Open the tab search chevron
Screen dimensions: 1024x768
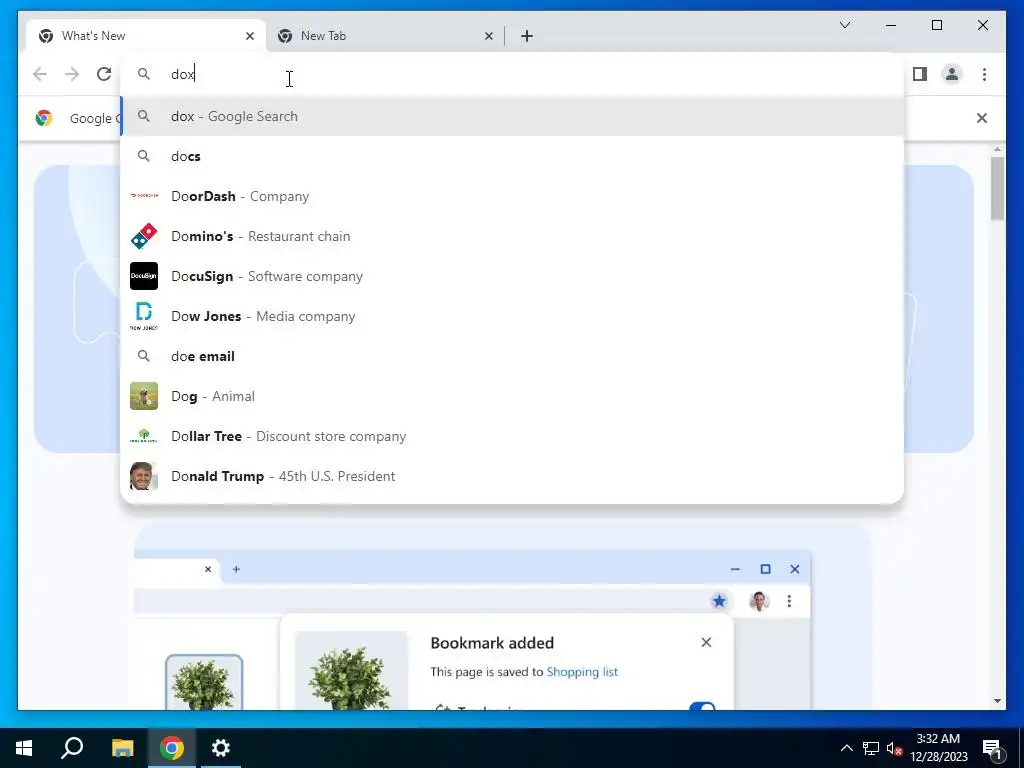pyautogui.click(x=844, y=25)
